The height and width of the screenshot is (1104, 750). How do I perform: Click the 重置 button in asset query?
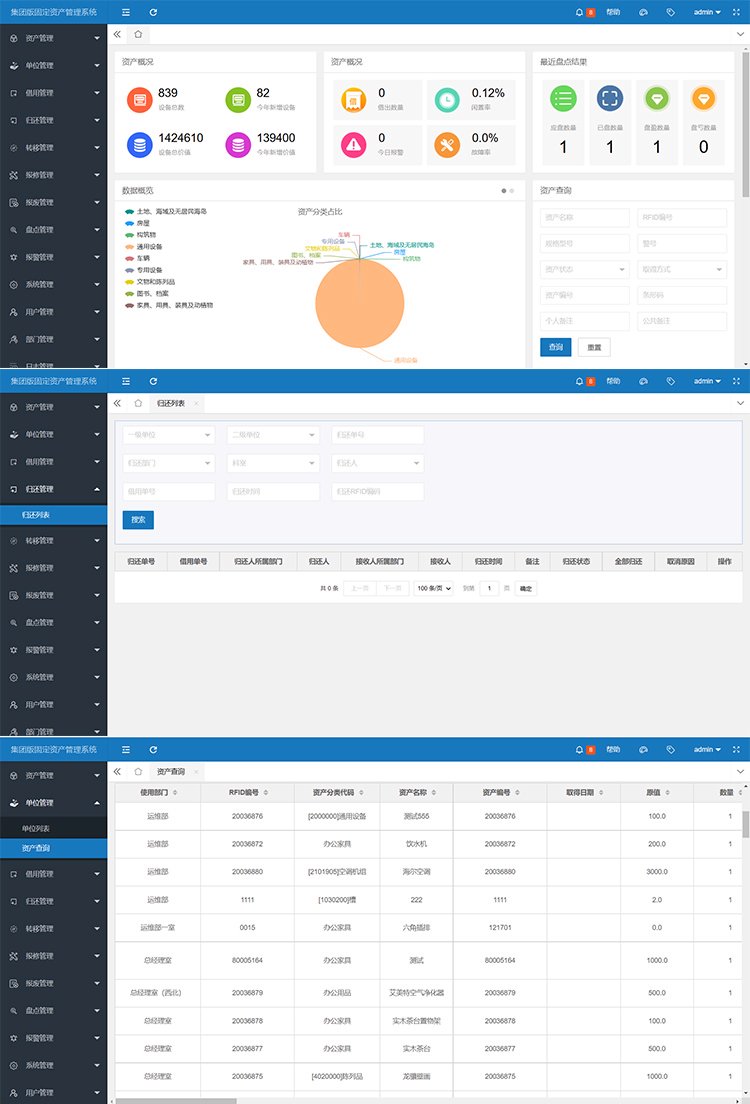point(594,347)
